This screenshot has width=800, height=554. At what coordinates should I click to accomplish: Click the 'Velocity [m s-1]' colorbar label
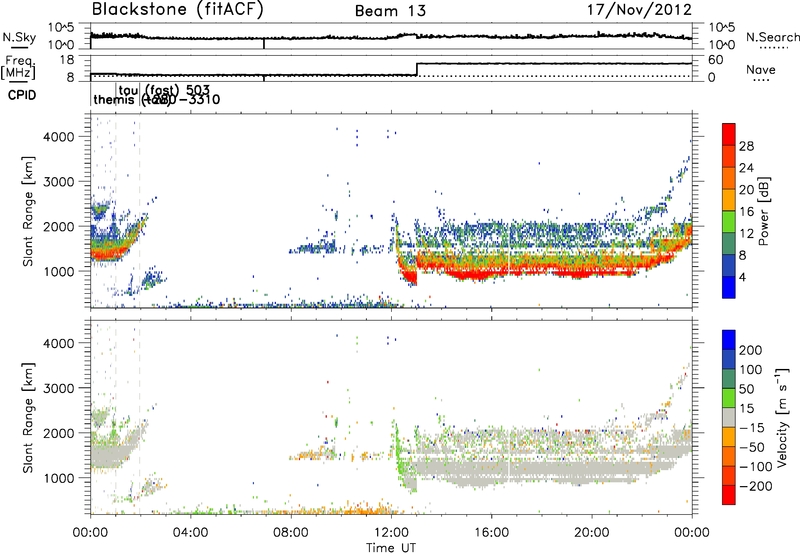(781, 417)
